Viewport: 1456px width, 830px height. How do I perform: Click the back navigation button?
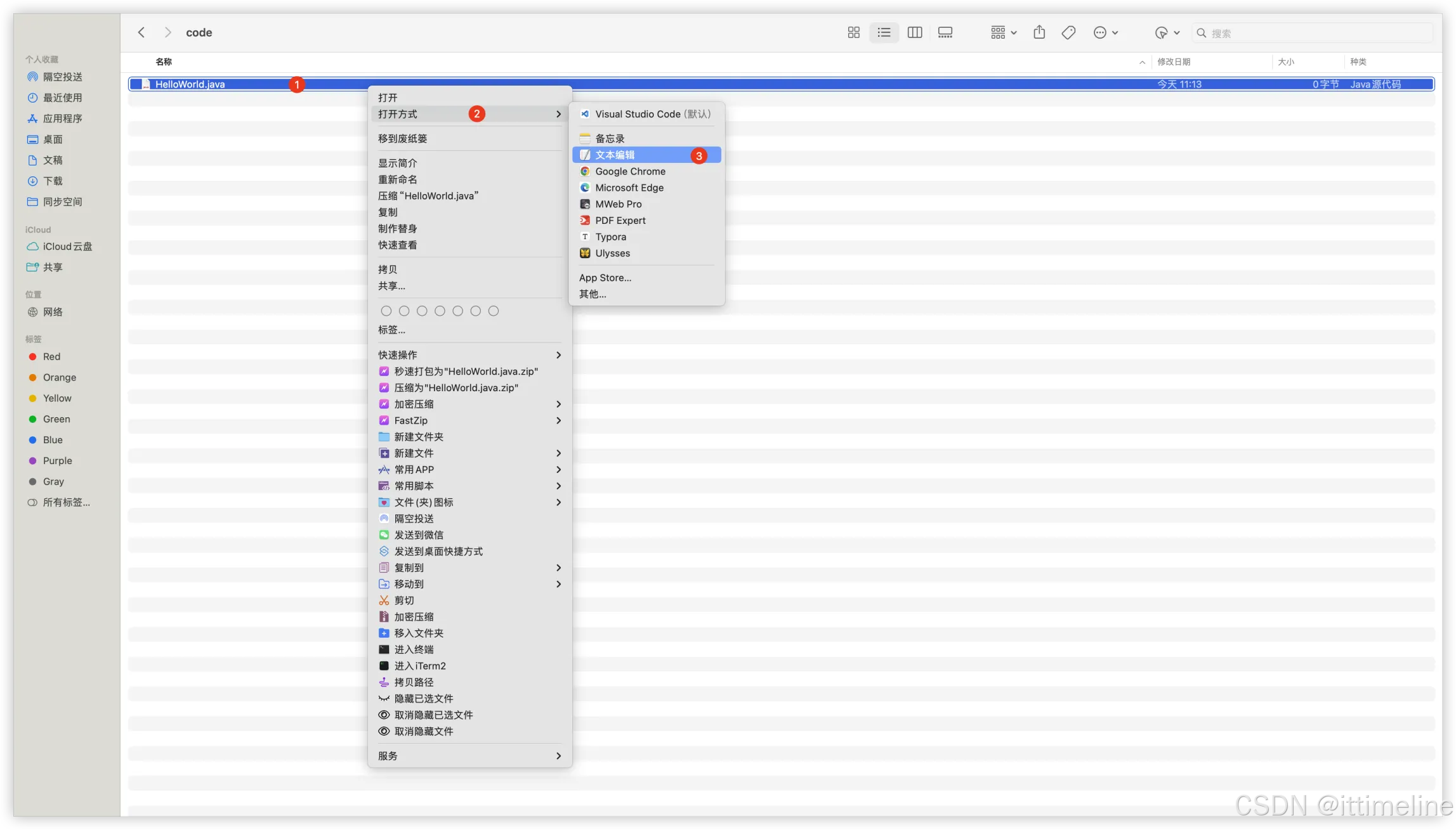(141, 33)
